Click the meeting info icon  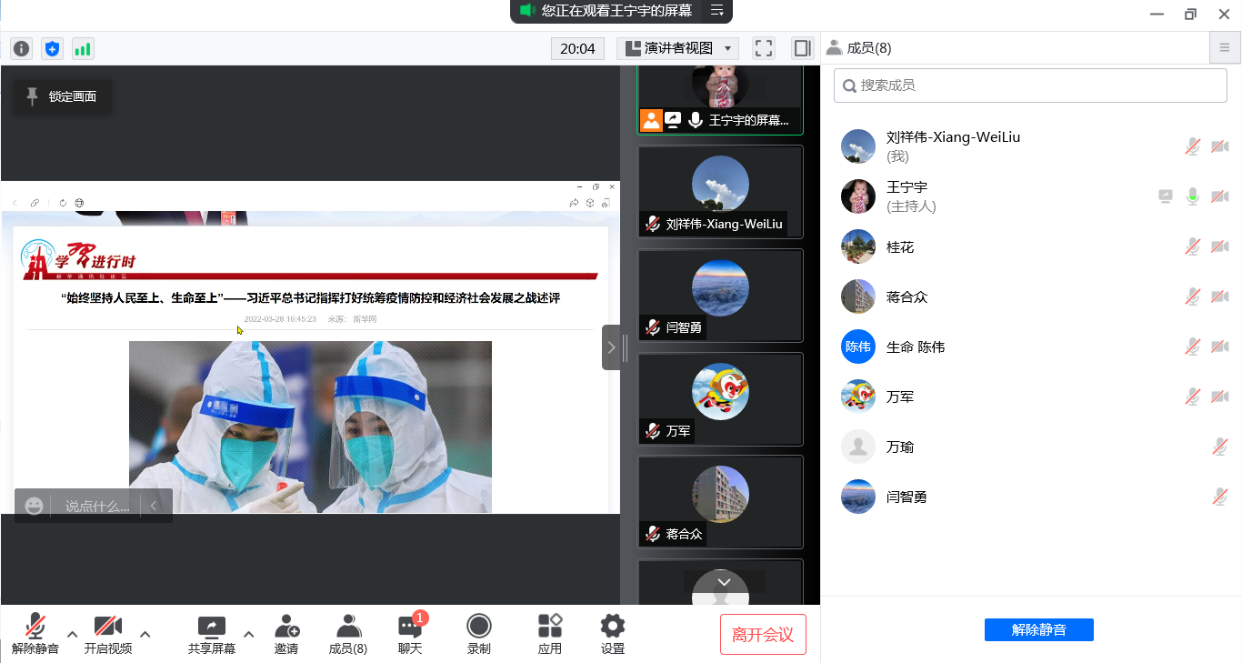tap(21, 48)
